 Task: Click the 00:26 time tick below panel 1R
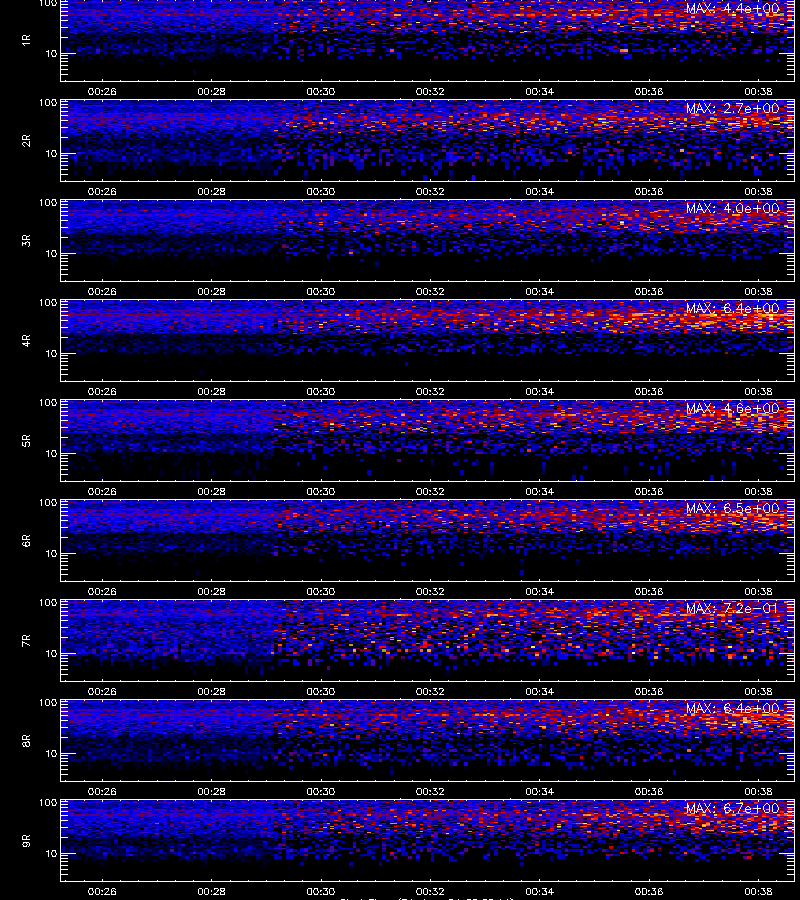click(102, 91)
